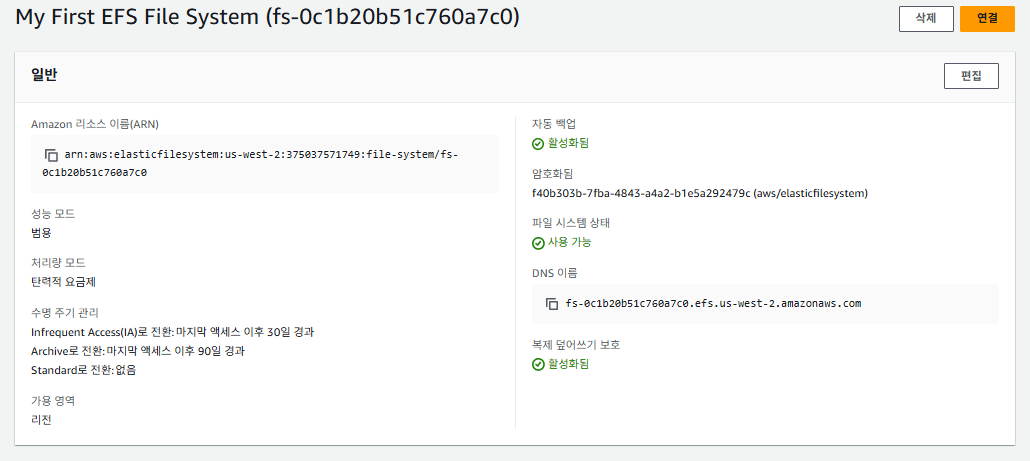
Task: Click the green check icon under 자동 백업
Action: (538, 143)
